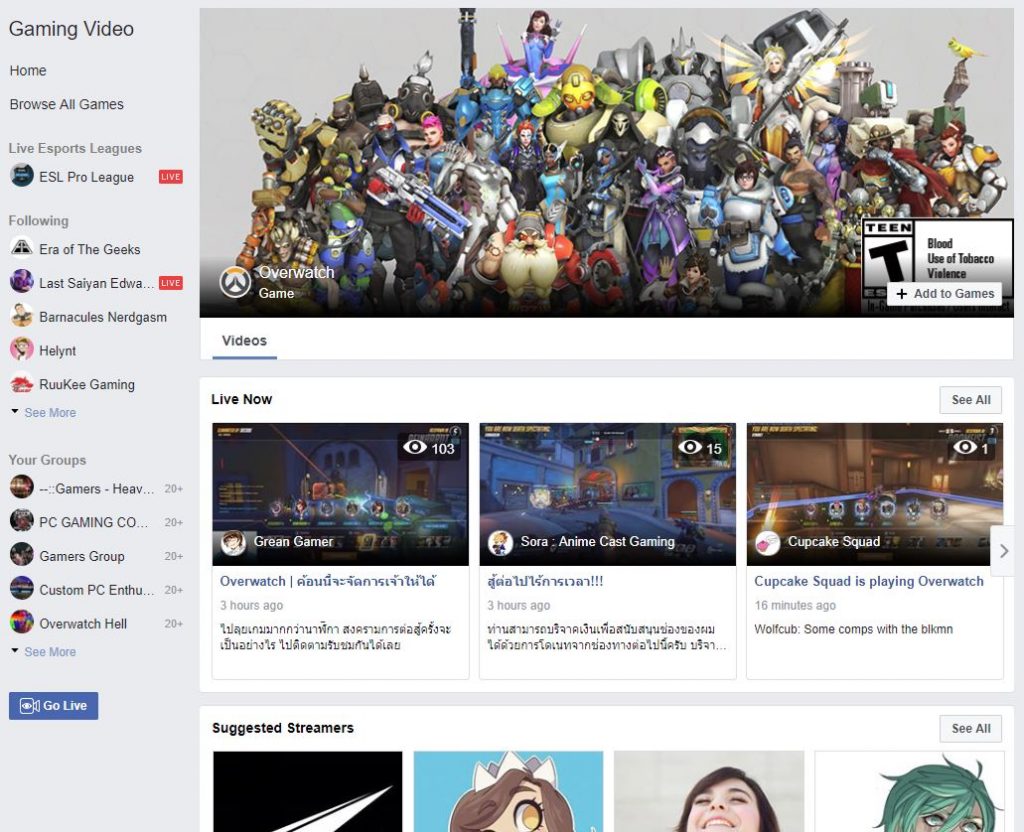
Task: Click viewer count eye icon showing 103
Action: pyautogui.click(x=415, y=447)
